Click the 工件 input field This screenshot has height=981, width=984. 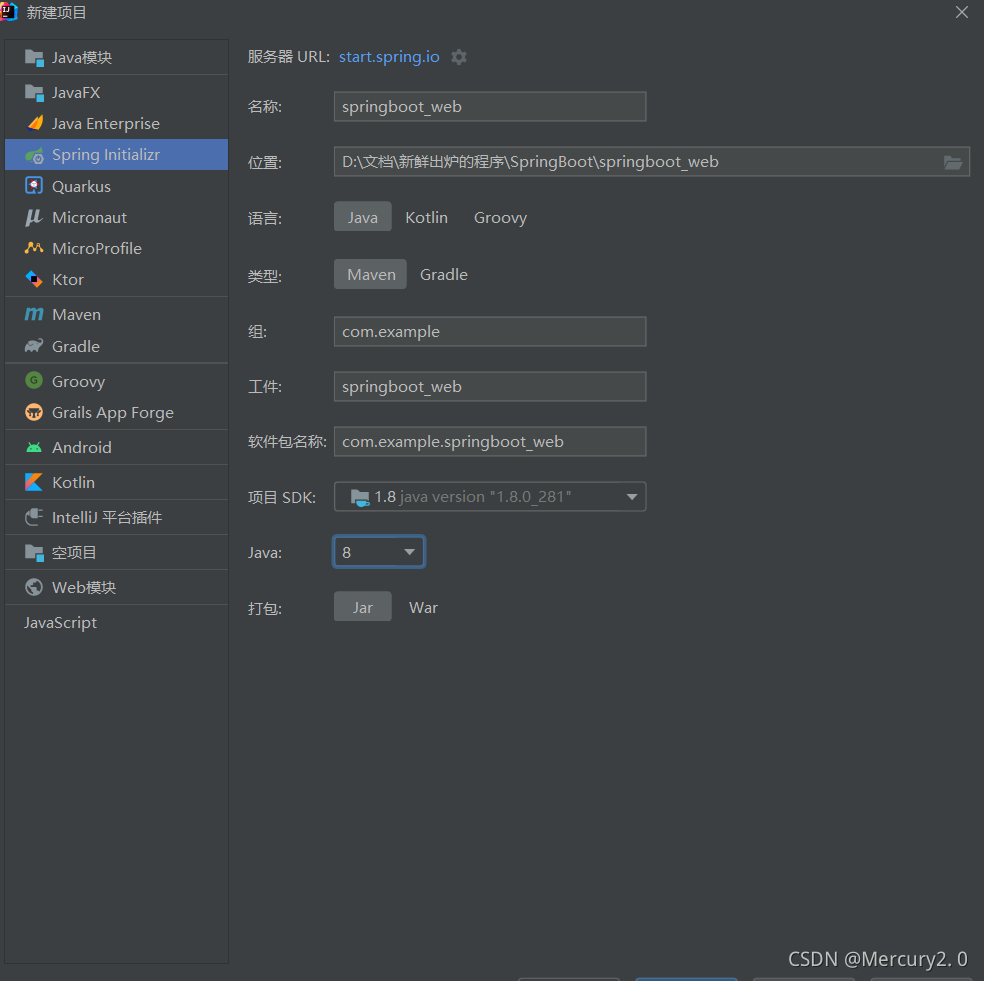490,387
